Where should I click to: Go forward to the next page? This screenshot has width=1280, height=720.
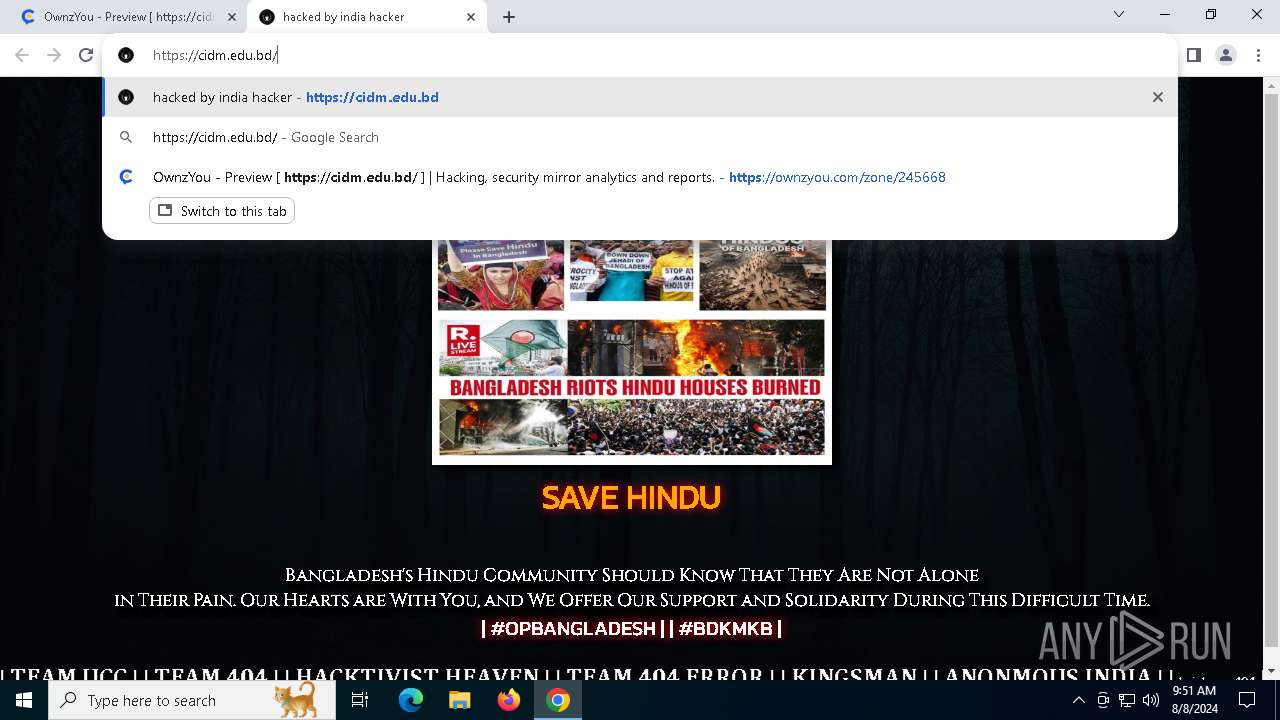click(54, 55)
